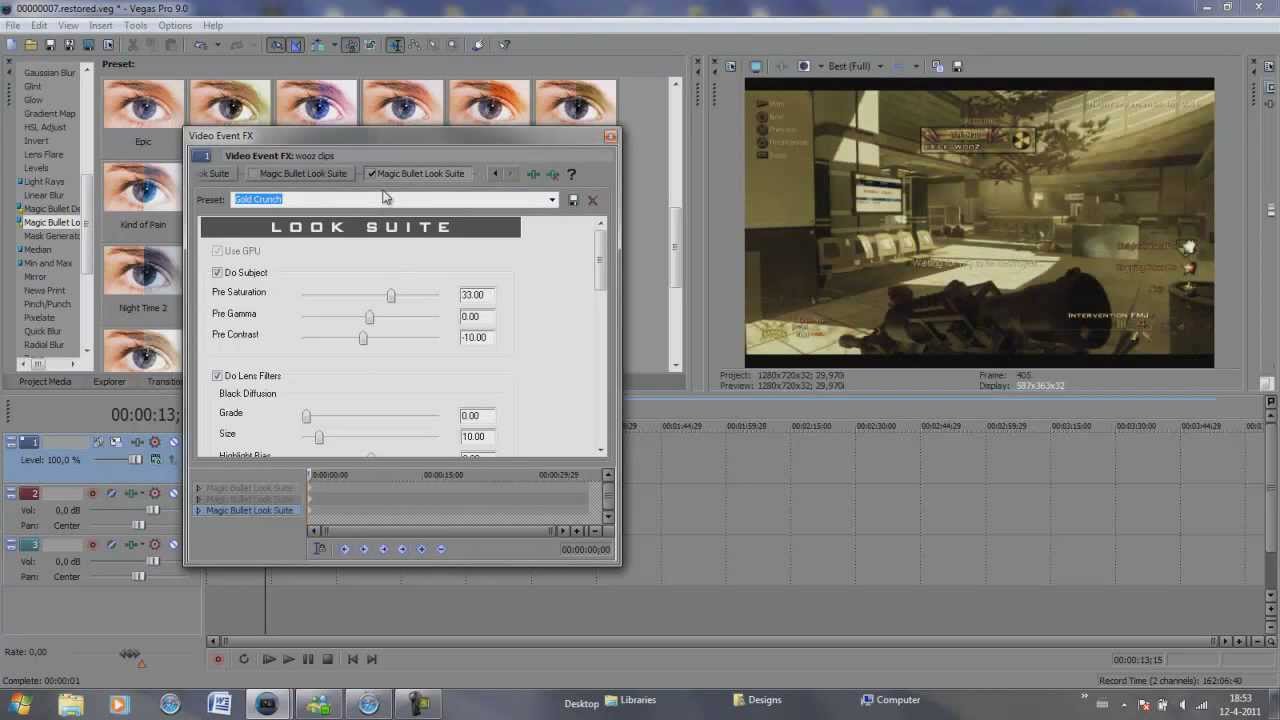Screen dimensions: 1280x720
Task: Open the Tools menu
Action: point(135,26)
